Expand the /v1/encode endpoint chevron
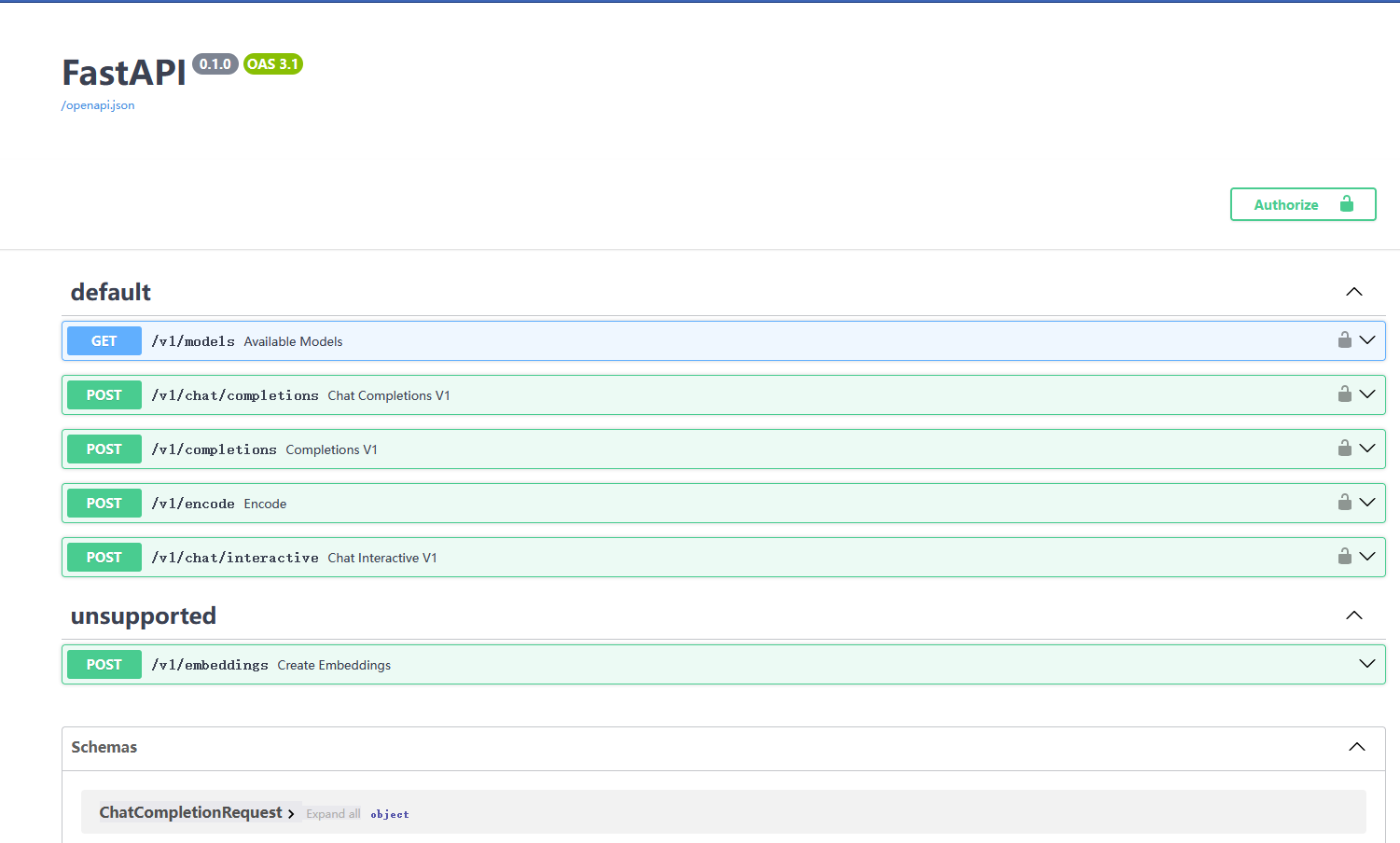Viewport: 1400px width, 843px height. [1367, 503]
